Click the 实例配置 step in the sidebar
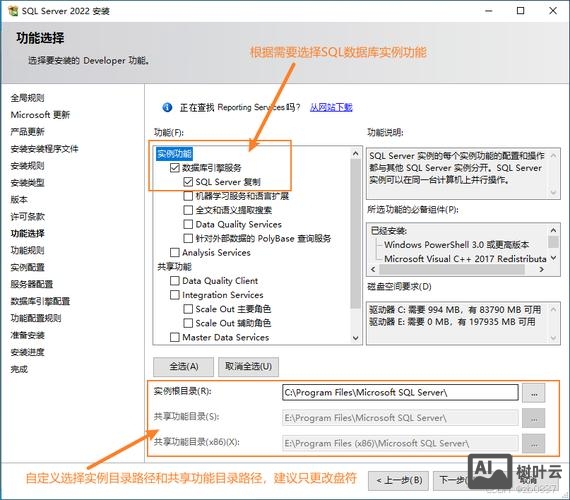Image resolution: width=570 pixels, height=500 pixels. 27,267
